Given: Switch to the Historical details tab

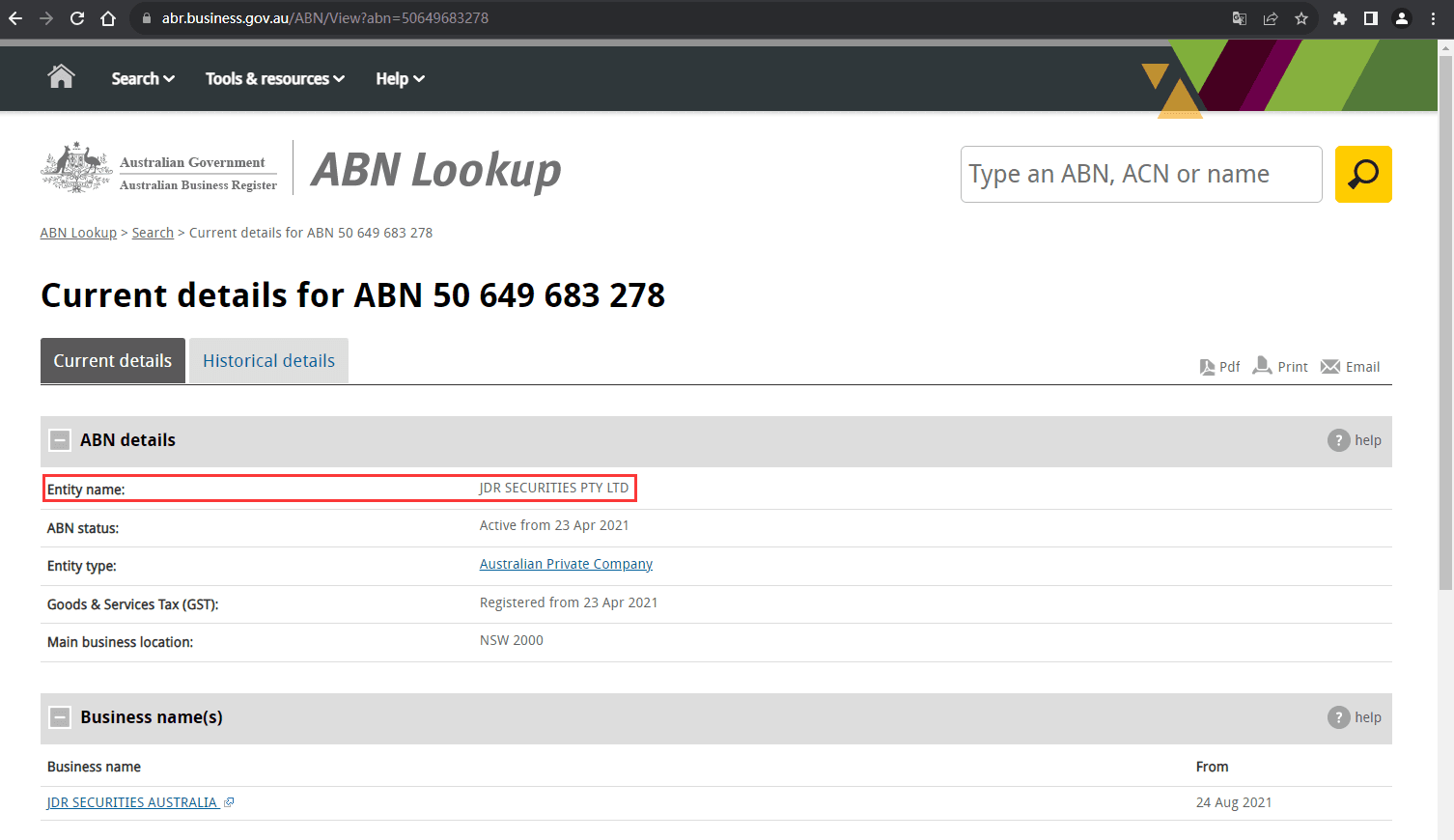Looking at the screenshot, I should 268,360.
